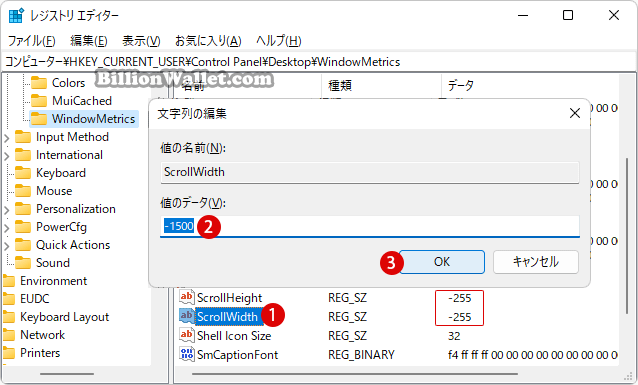Click the data value 32

click(454, 336)
